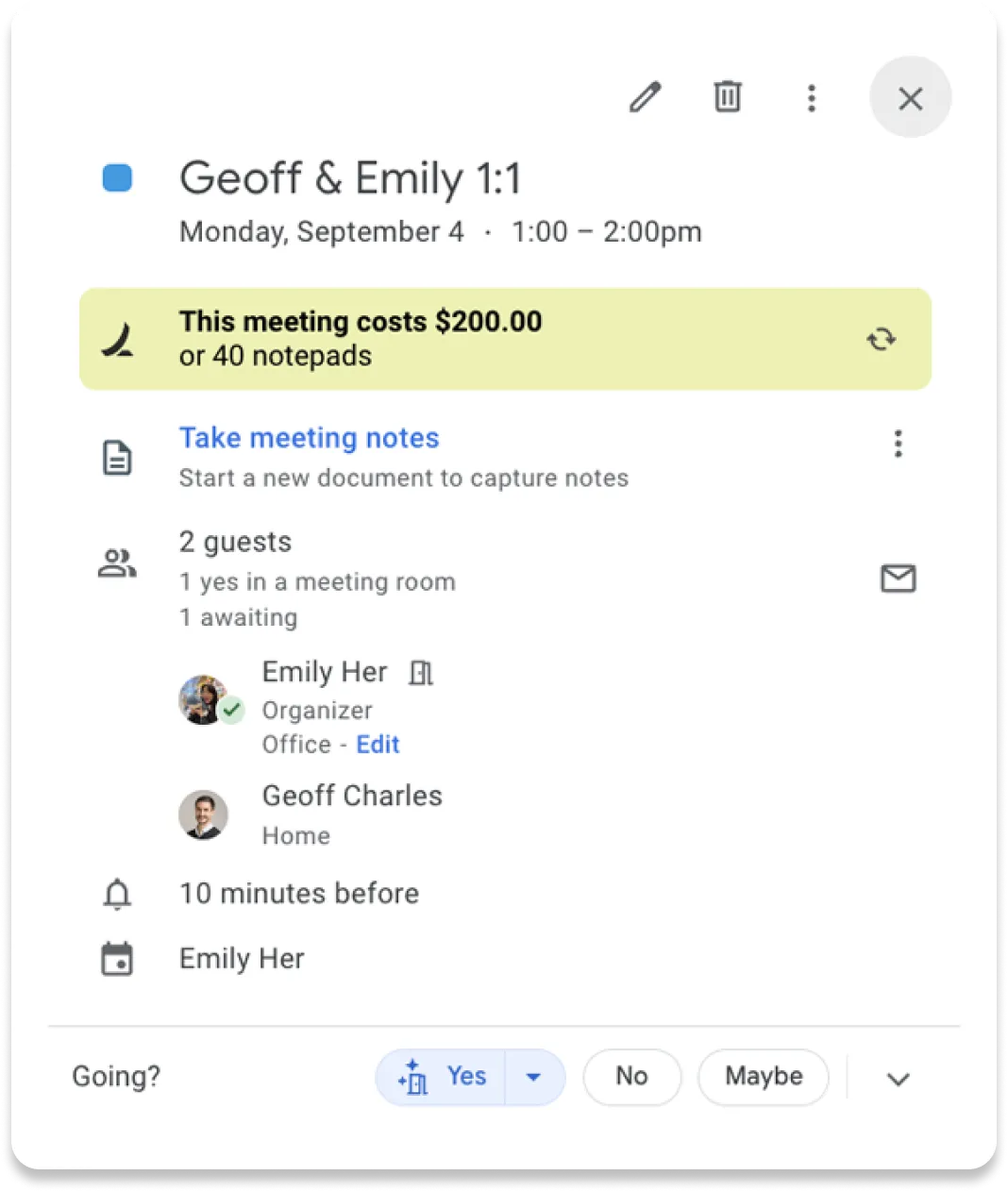The width and height of the screenshot is (1008, 1192).
Task: Select the meeting notes document icon
Action: [x=116, y=457]
